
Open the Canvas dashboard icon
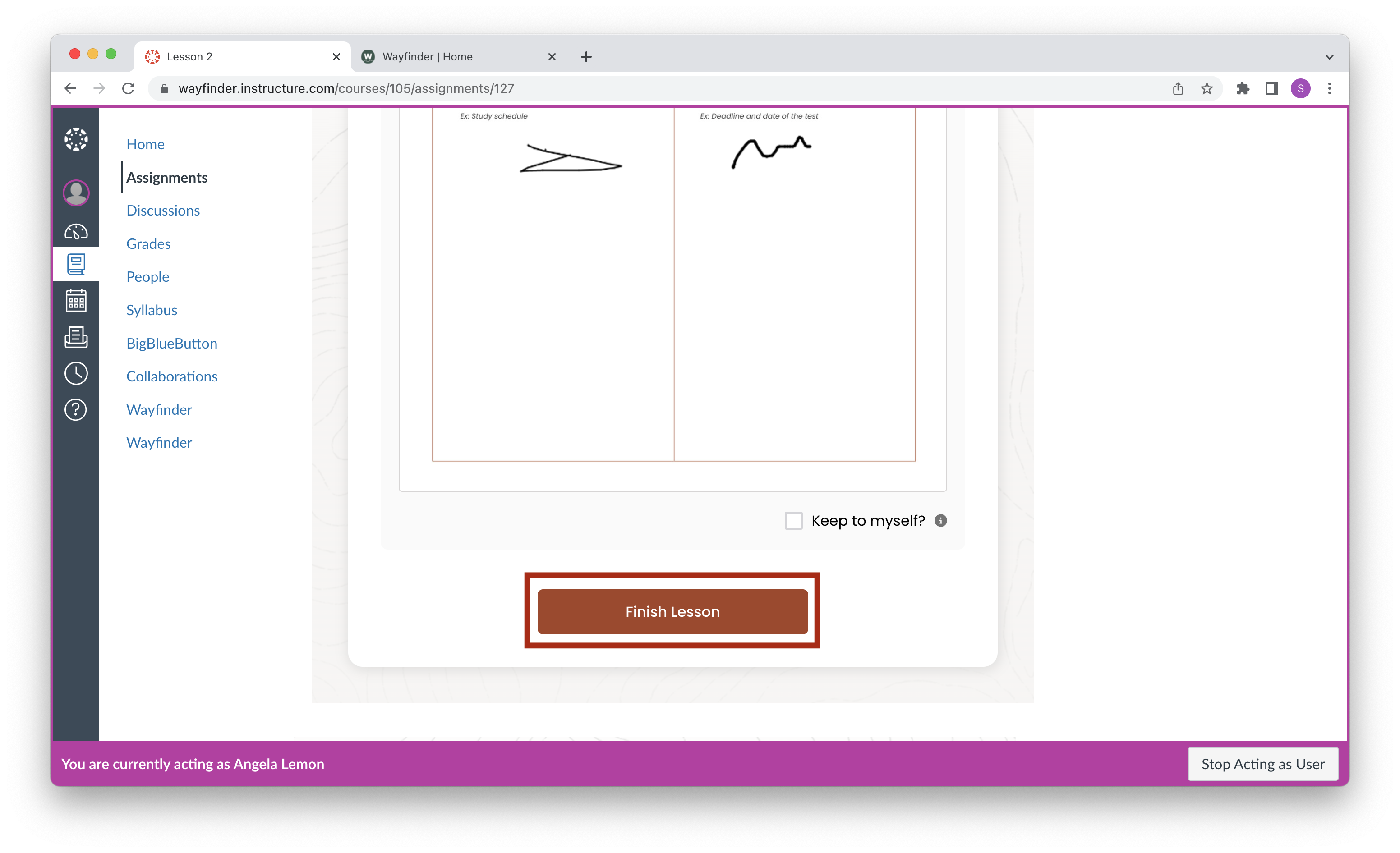[x=76, y=231]
